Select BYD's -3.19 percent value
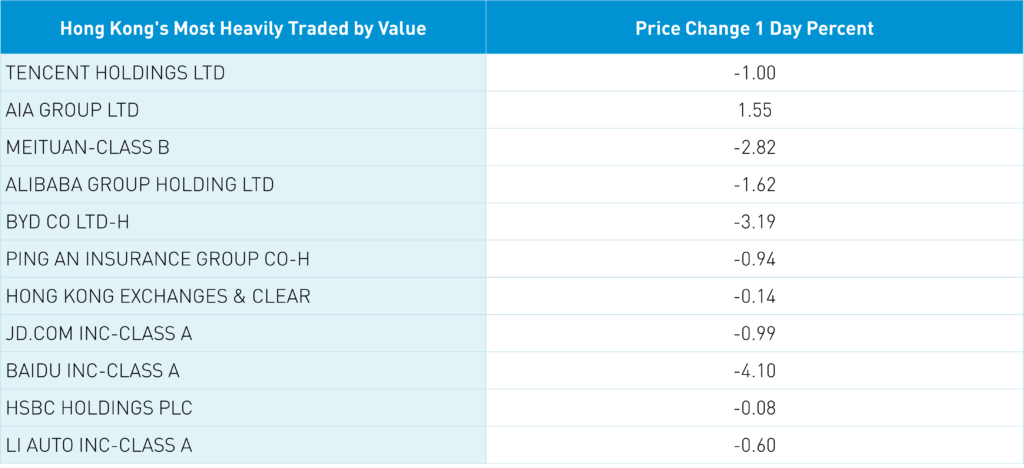Viewport: 1024px width, 468px height. click(x=754, y=222)
